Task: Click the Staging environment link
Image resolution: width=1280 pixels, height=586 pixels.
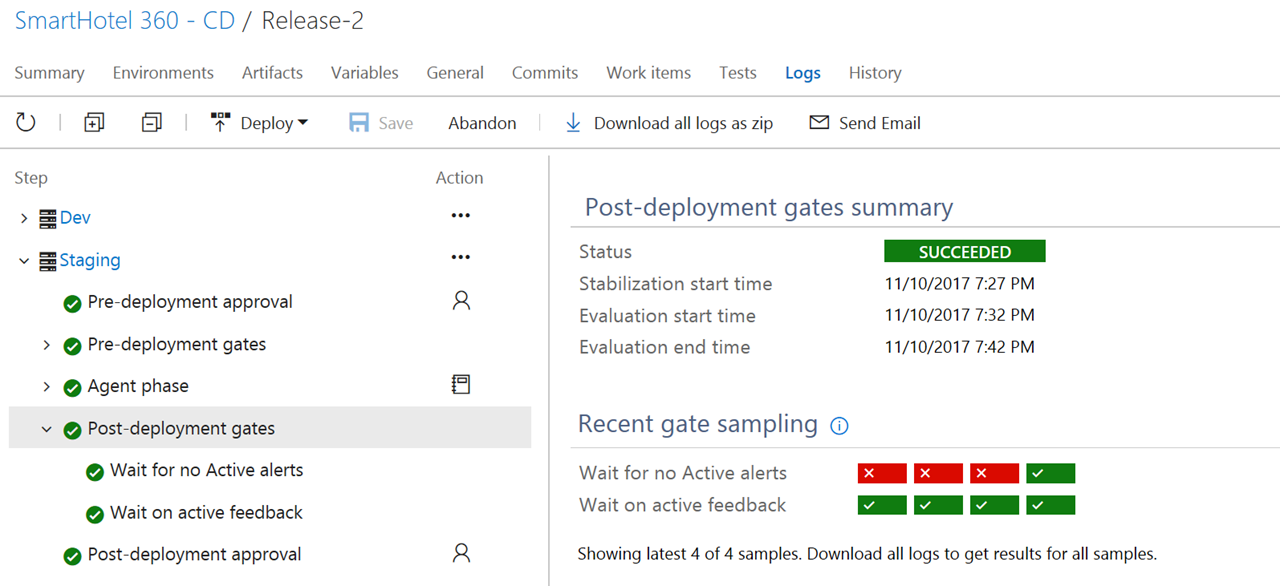Action: click(90, 261)
